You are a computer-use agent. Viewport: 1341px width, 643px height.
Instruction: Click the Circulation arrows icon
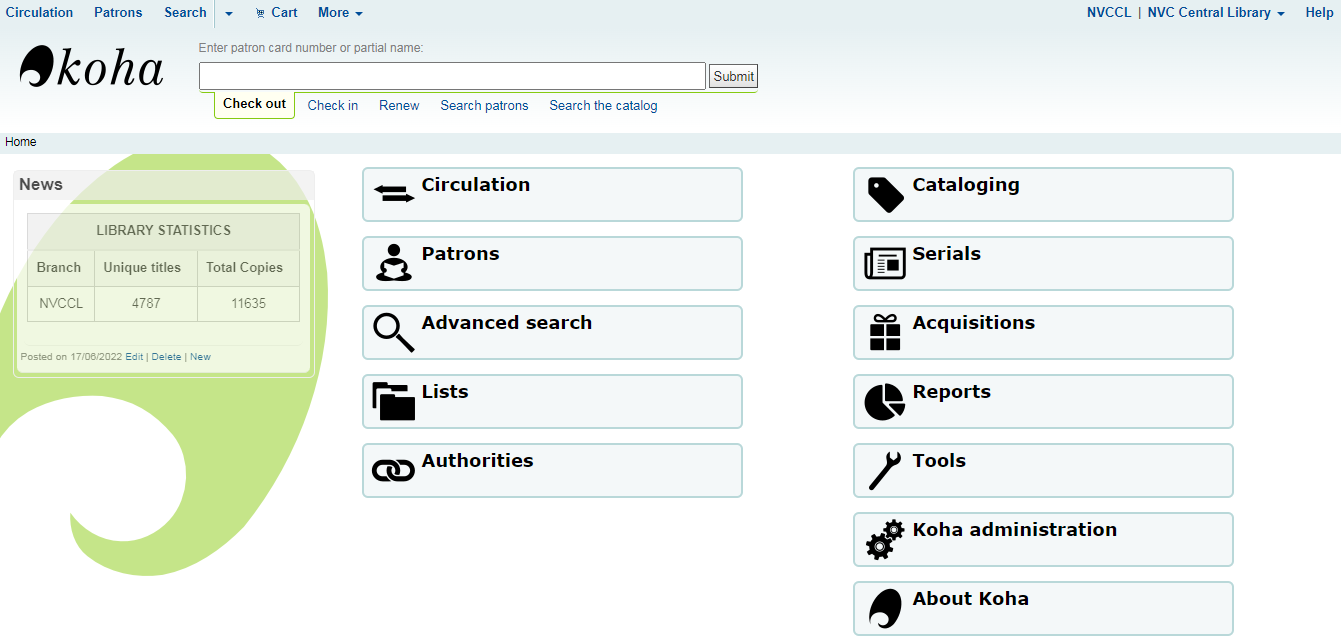[393, 194]
